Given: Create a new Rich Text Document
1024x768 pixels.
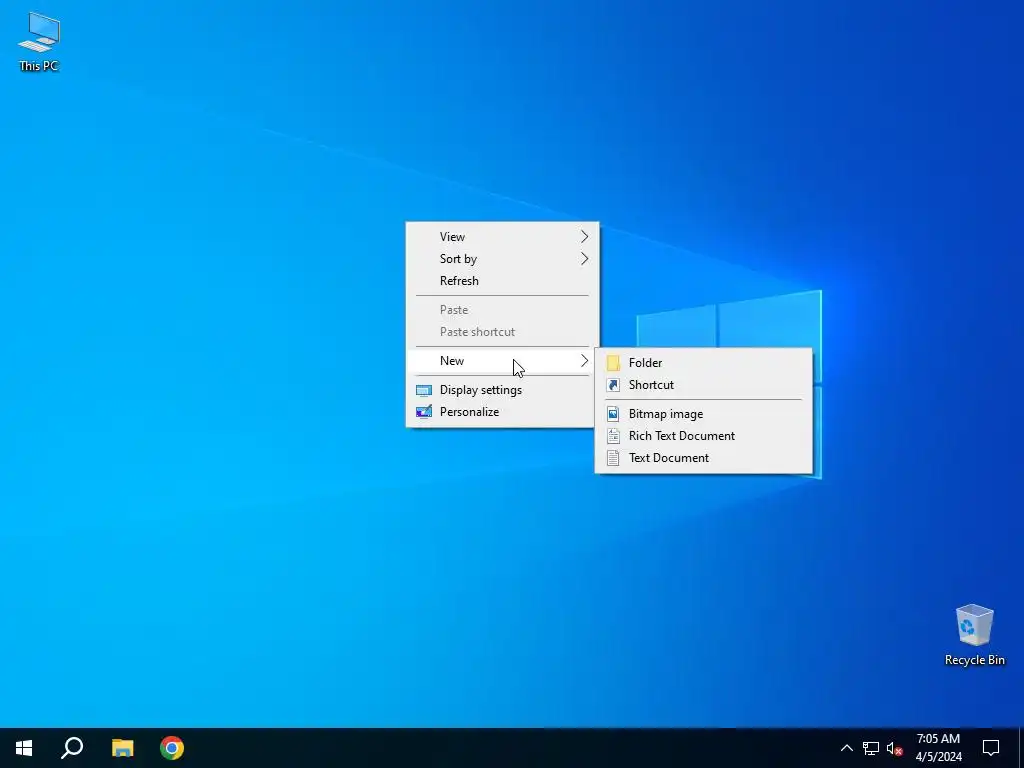Looking at the screenshot, I should (x=703, y=436).
